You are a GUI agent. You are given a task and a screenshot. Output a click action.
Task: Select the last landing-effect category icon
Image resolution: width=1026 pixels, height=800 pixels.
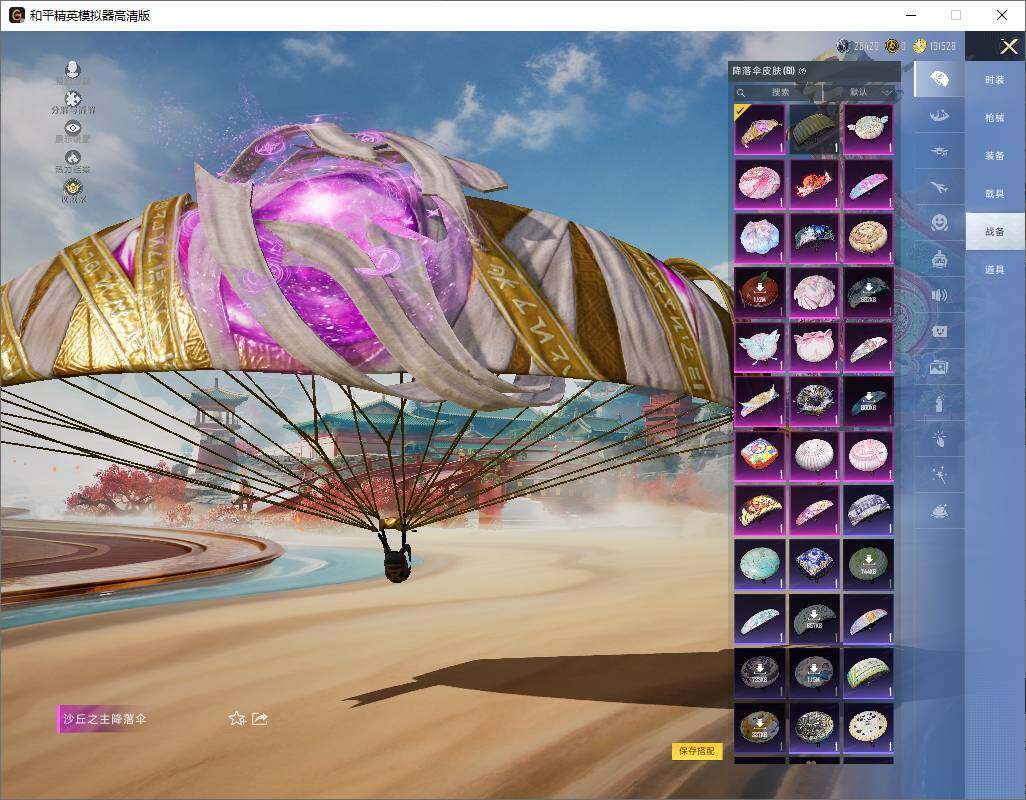click(x=939, y=511)
